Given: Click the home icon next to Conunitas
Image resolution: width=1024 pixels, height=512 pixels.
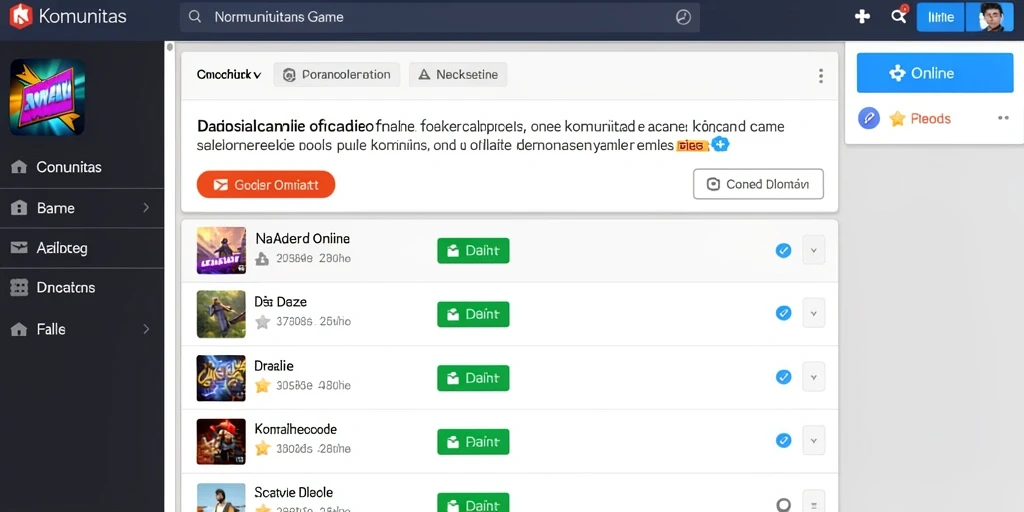Looking at the screenshot, I should tap(19, 167).
